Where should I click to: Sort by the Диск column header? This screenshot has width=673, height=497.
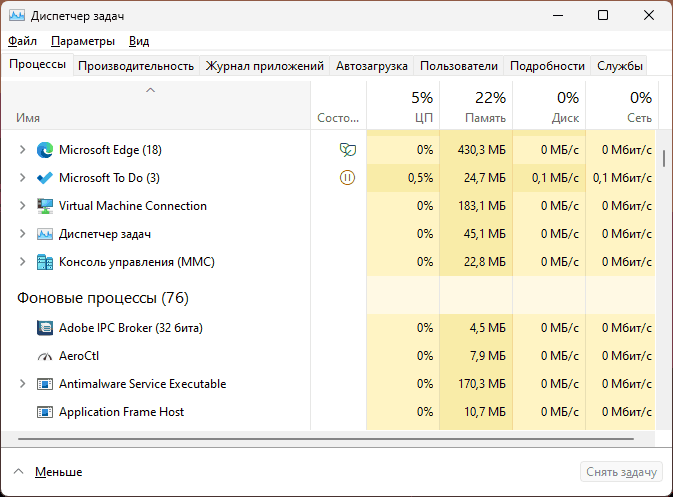pyautogui.click(x=549, y=106)
